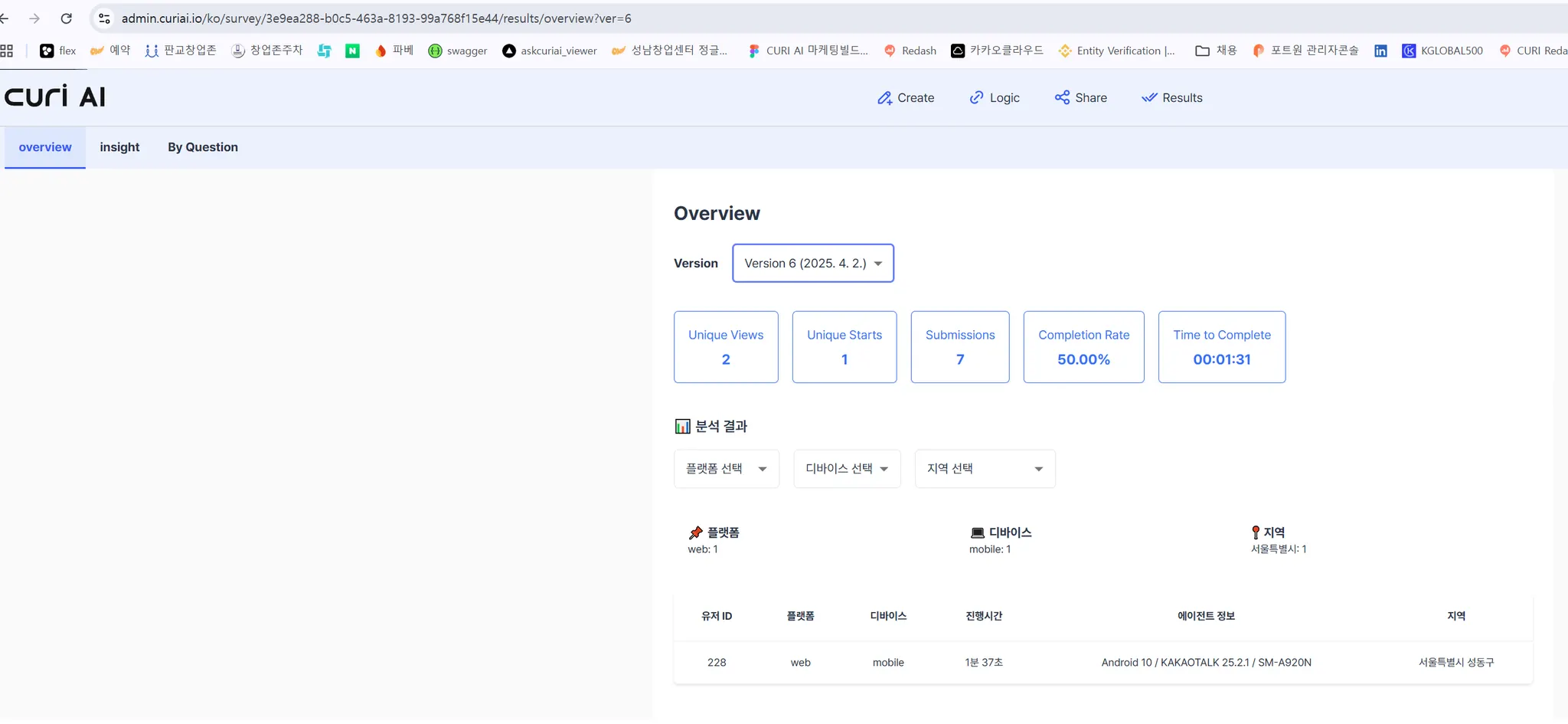
Task: Open the 포트원 관리자콘솔 bookmark
Action: [x=1306, y=51]
